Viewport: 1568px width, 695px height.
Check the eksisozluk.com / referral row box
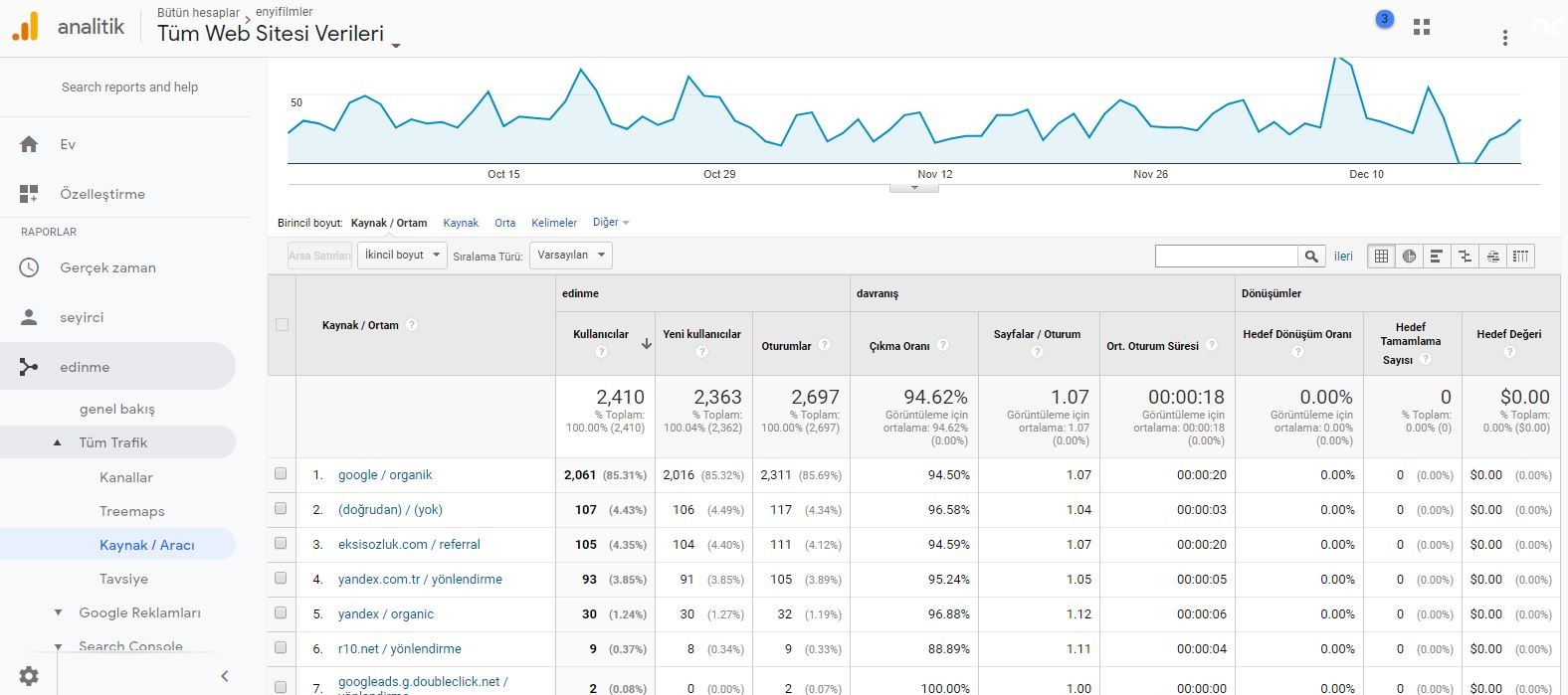[281, 544]
